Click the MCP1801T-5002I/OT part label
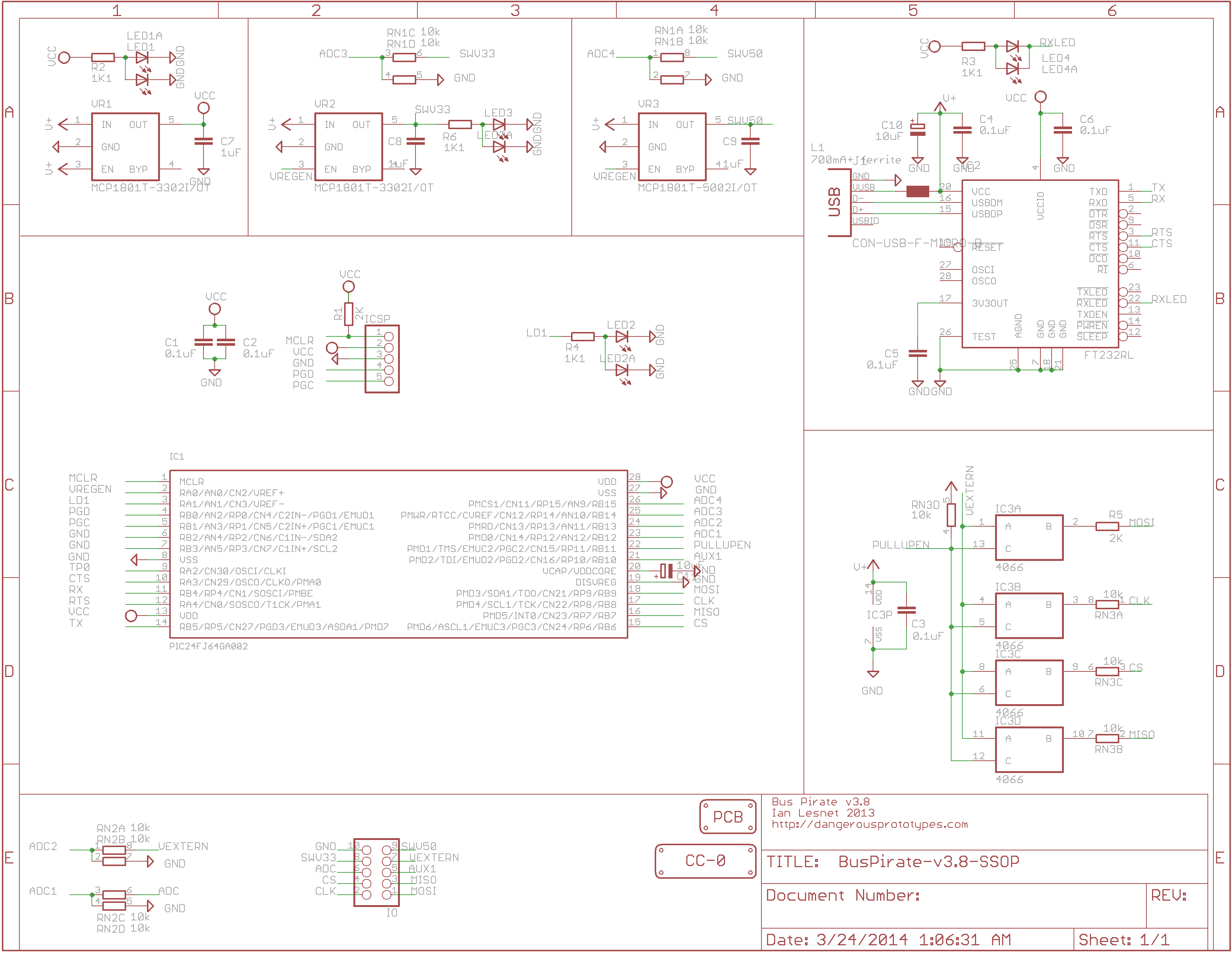Screen dimensions: 1232x955 pyautogui.click(x=697, y=187)
